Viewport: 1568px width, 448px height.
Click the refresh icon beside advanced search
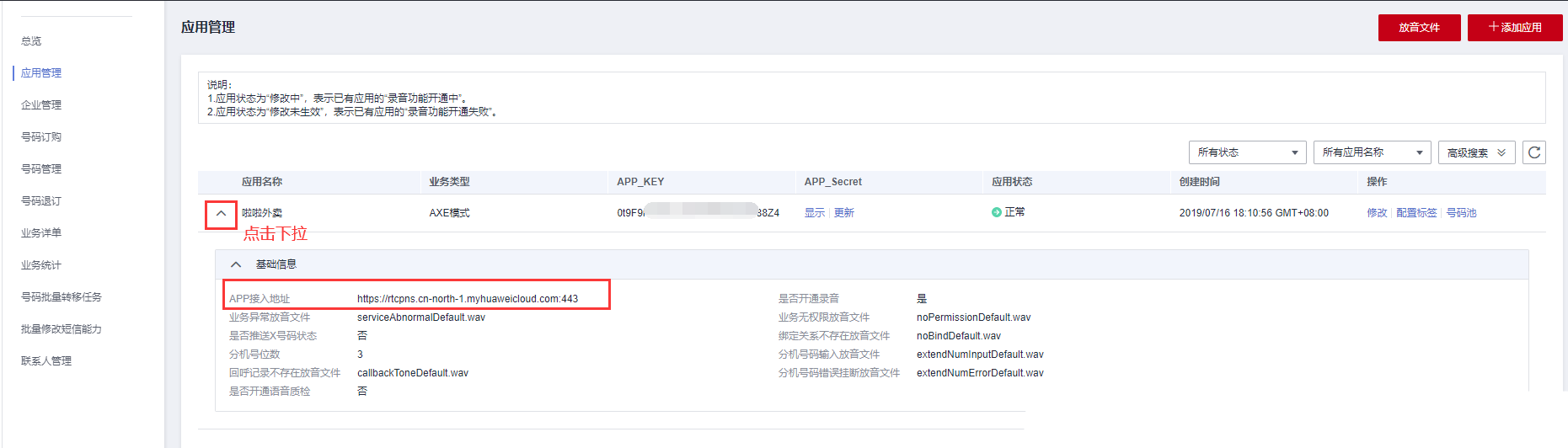point(1533,152)
